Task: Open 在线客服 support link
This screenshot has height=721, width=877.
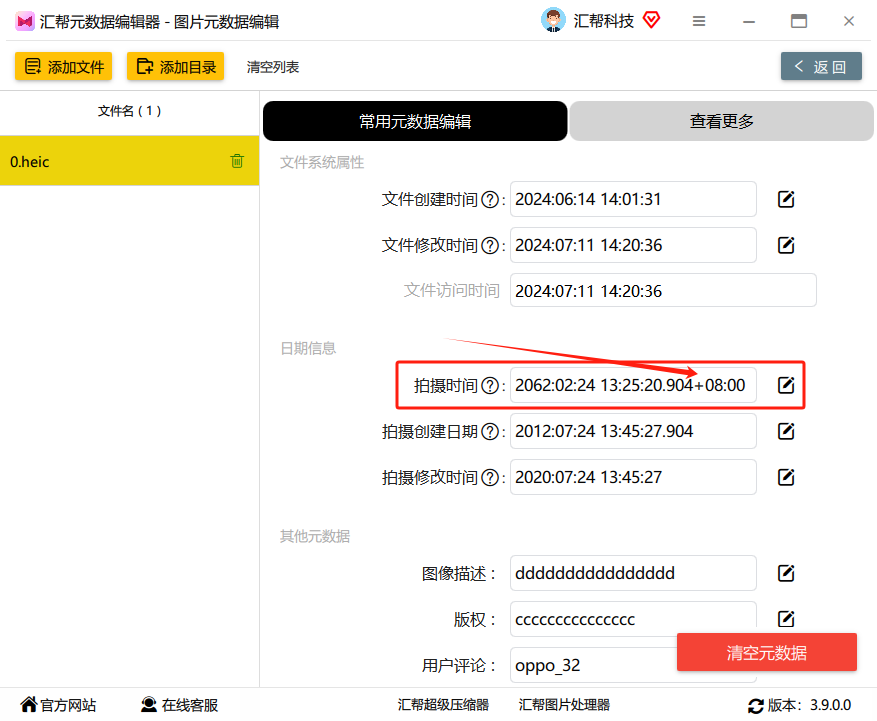Action: (x=179, y=705)
